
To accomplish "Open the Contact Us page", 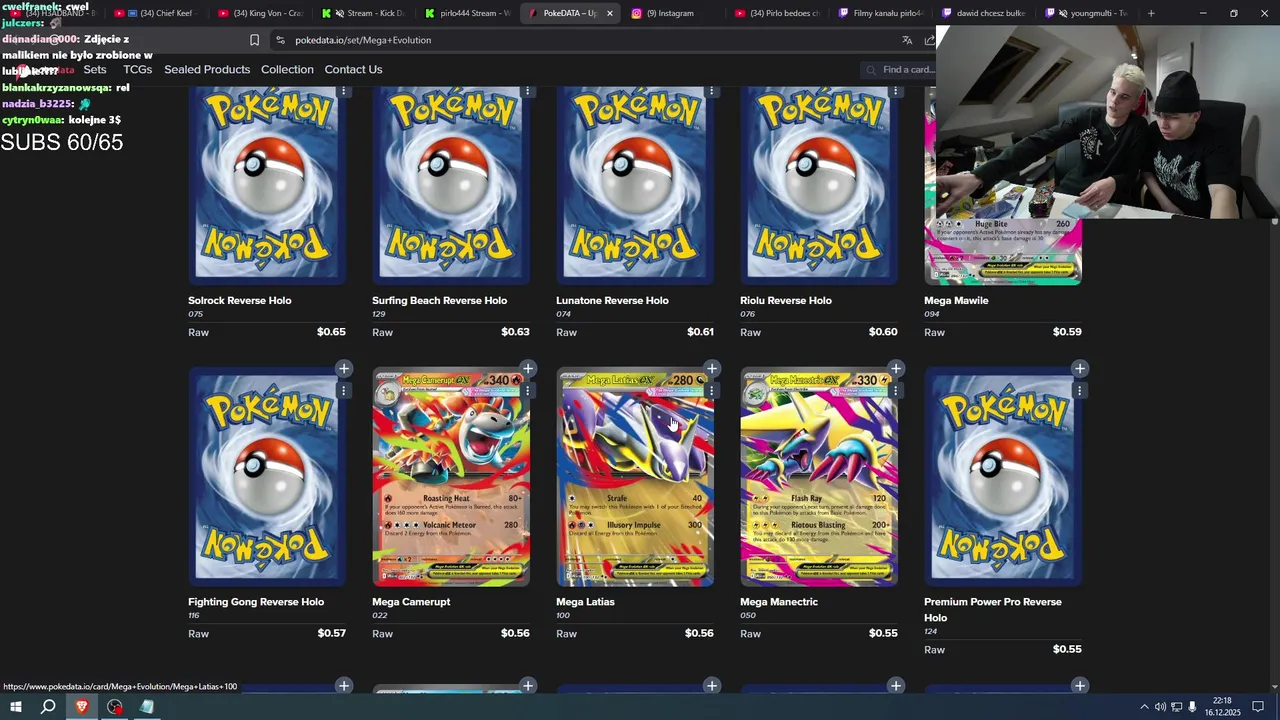I will click(x=353, y=69).
